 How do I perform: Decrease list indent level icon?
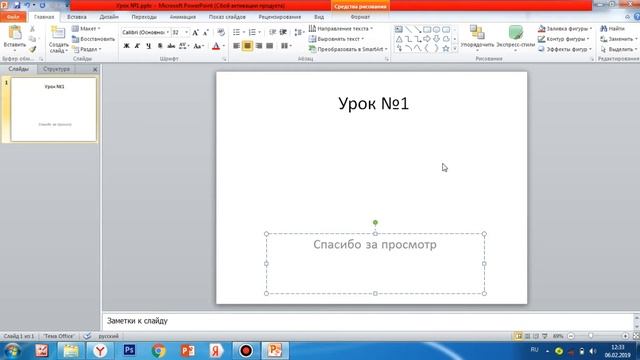coord(273,32)
